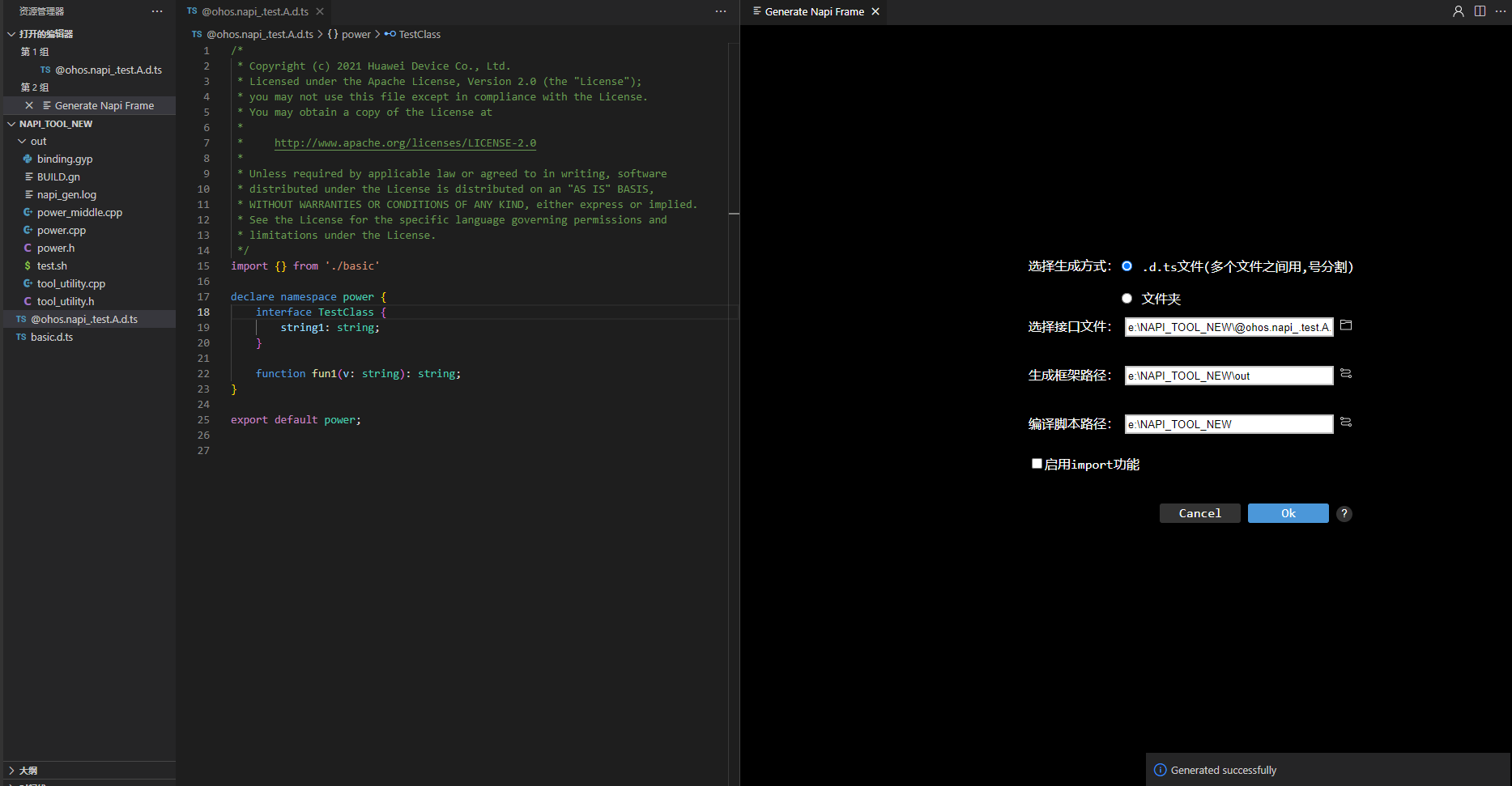
Task: Click the 第 1 组 group label
Action: (35, 52)
